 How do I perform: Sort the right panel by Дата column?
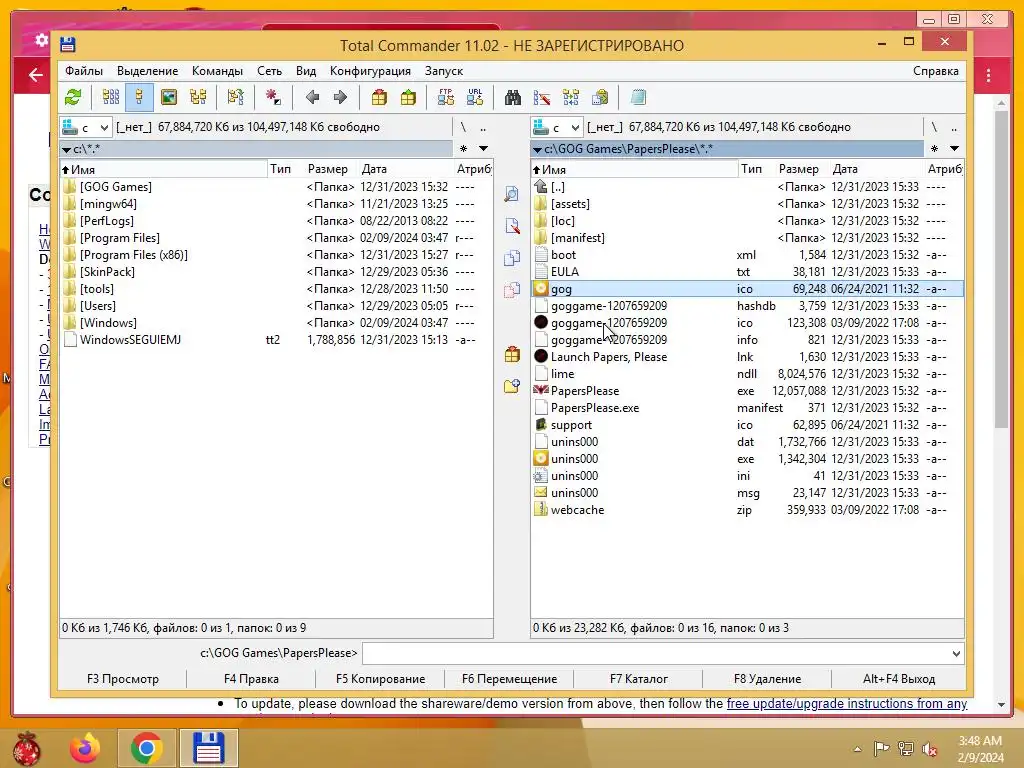coord(876,169)
